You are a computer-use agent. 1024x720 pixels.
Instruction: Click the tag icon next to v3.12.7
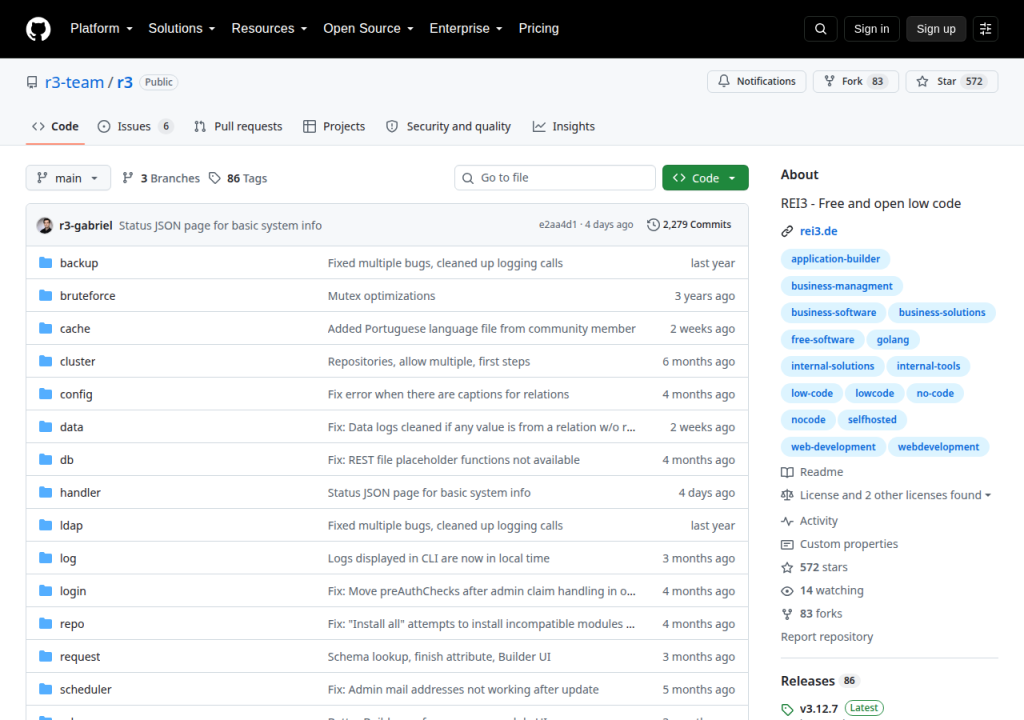tap(787, 710)
